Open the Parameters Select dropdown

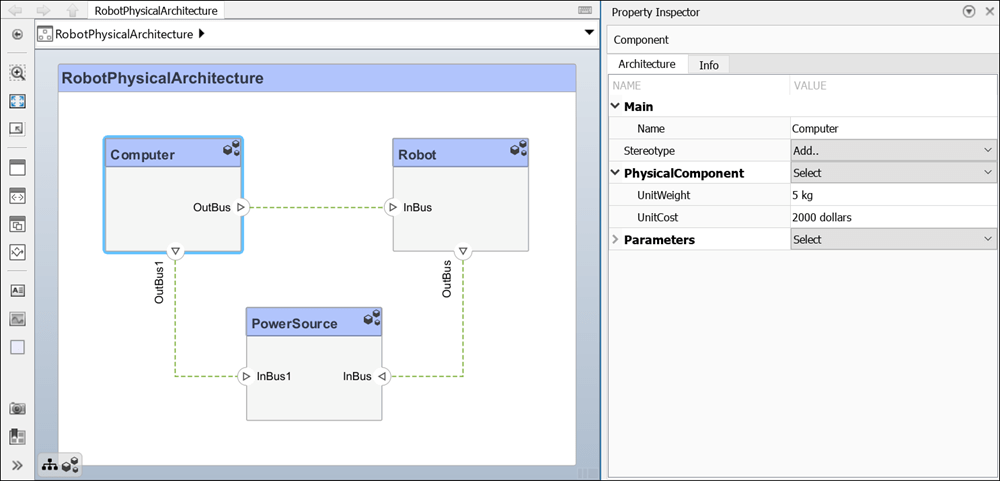pyautogui.click(x=892, y=240)
